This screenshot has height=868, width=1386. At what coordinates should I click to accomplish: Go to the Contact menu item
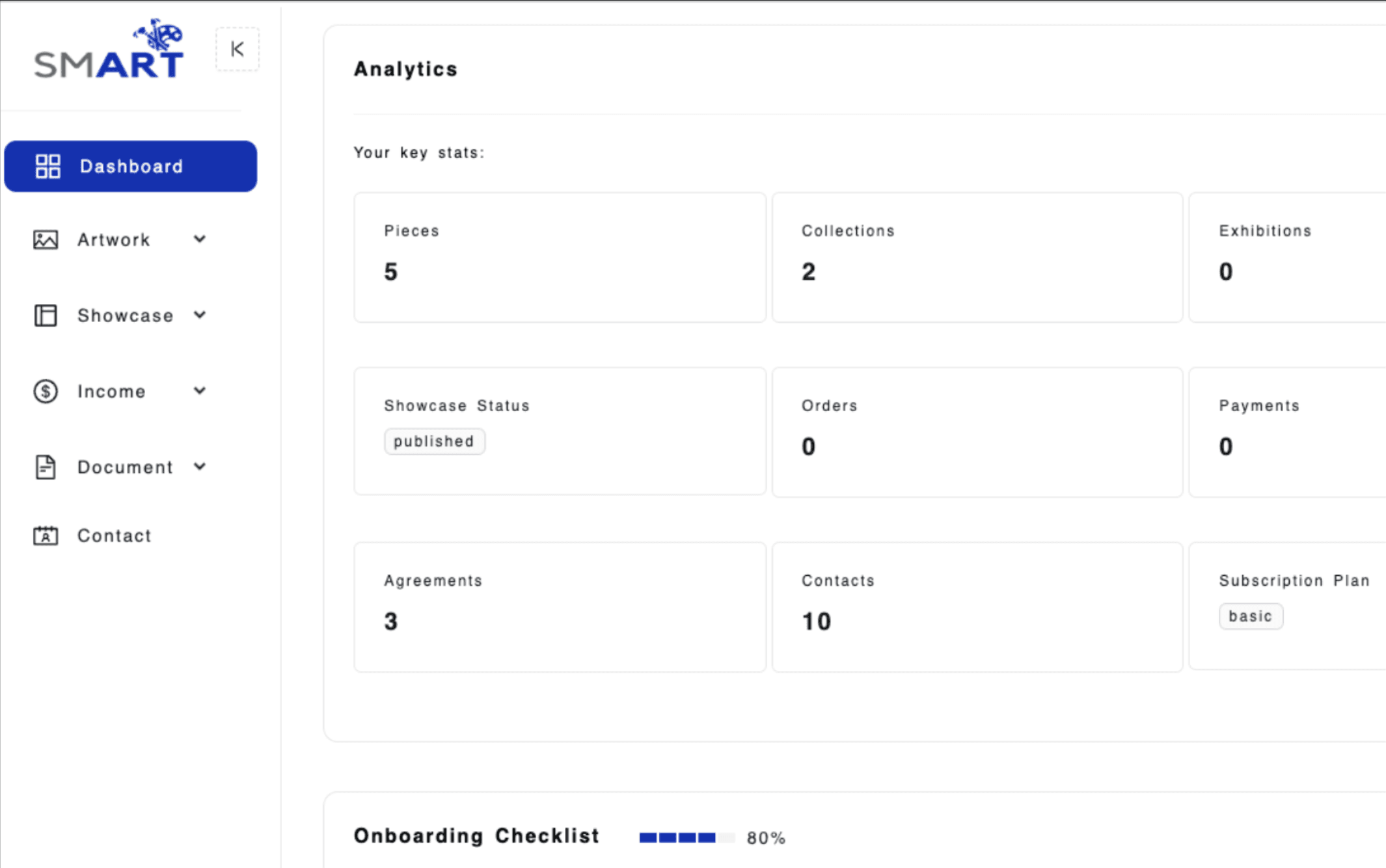coord(114,536)
